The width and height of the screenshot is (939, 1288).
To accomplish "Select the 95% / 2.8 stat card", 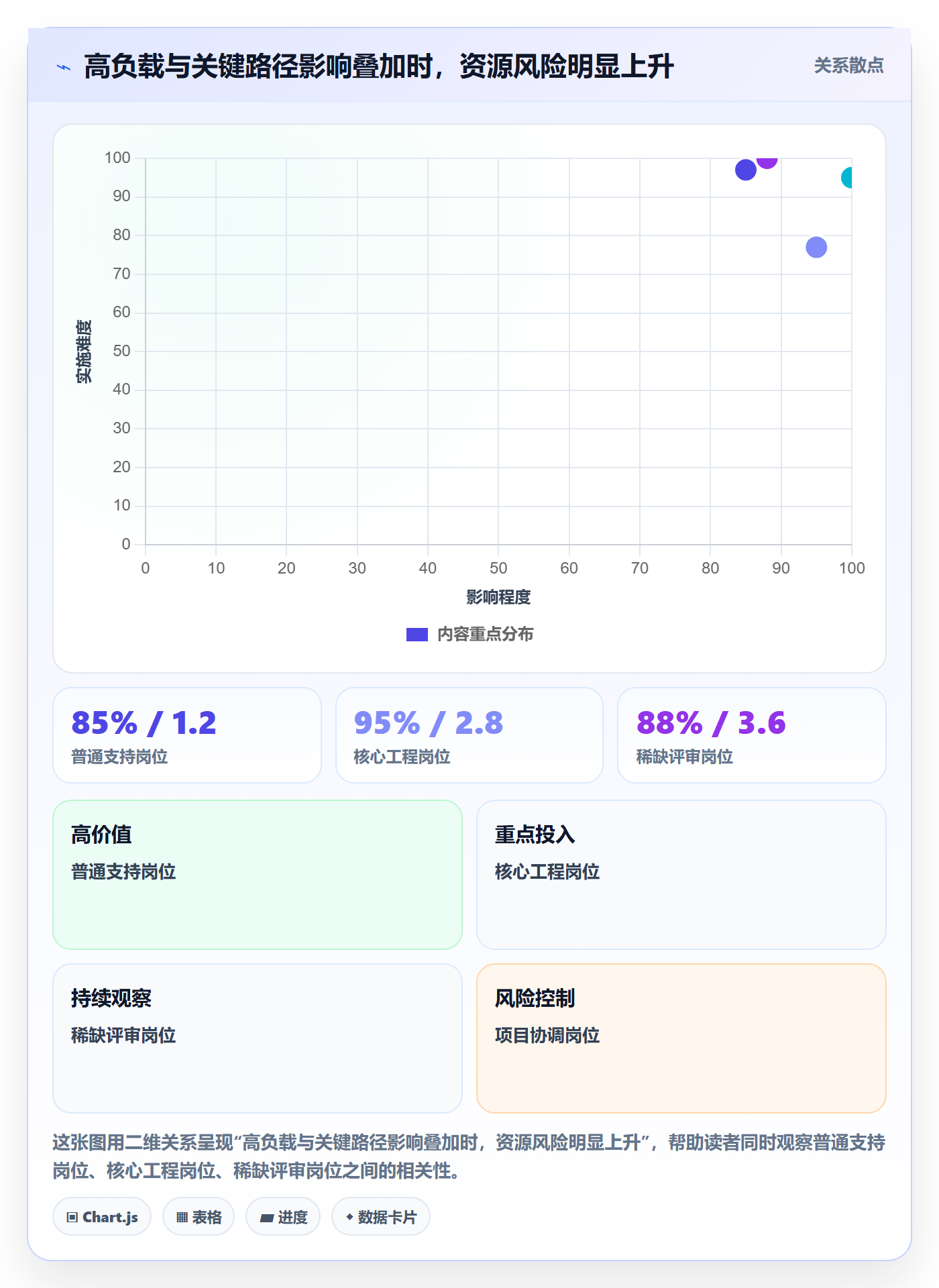I will pyautogui.click(x=469, y=735).
